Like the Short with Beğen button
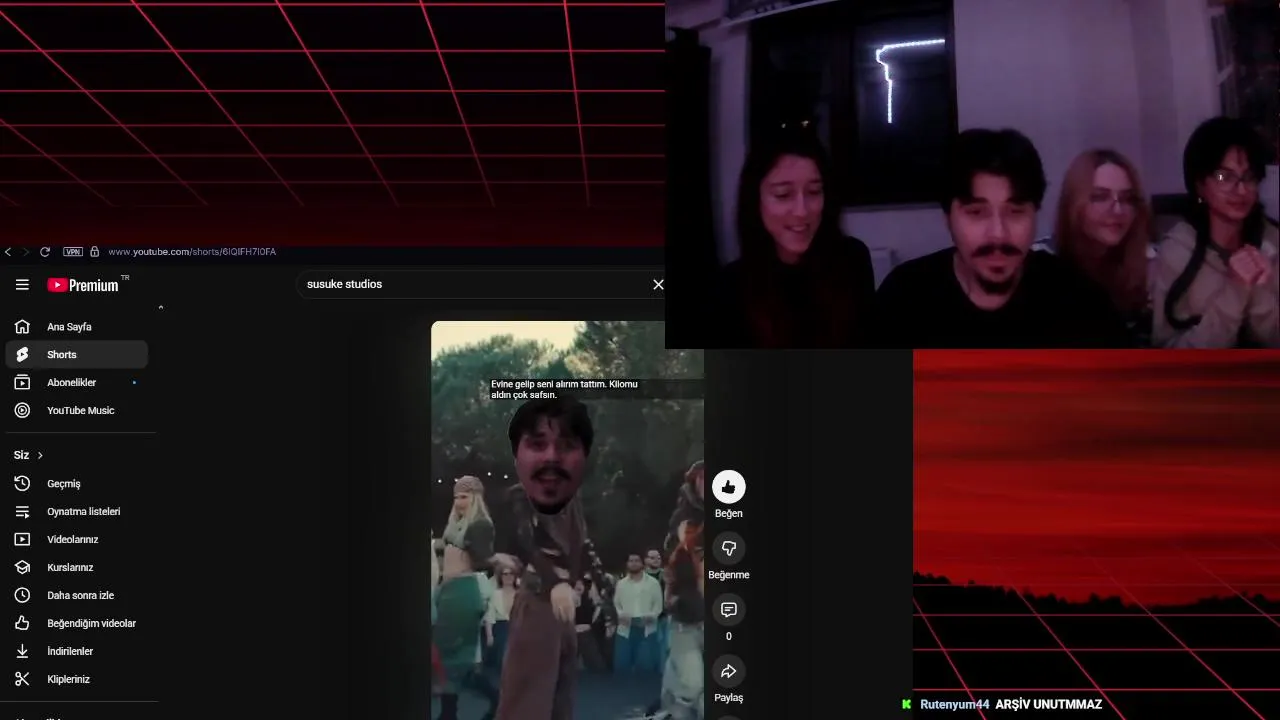 point(729,487)
